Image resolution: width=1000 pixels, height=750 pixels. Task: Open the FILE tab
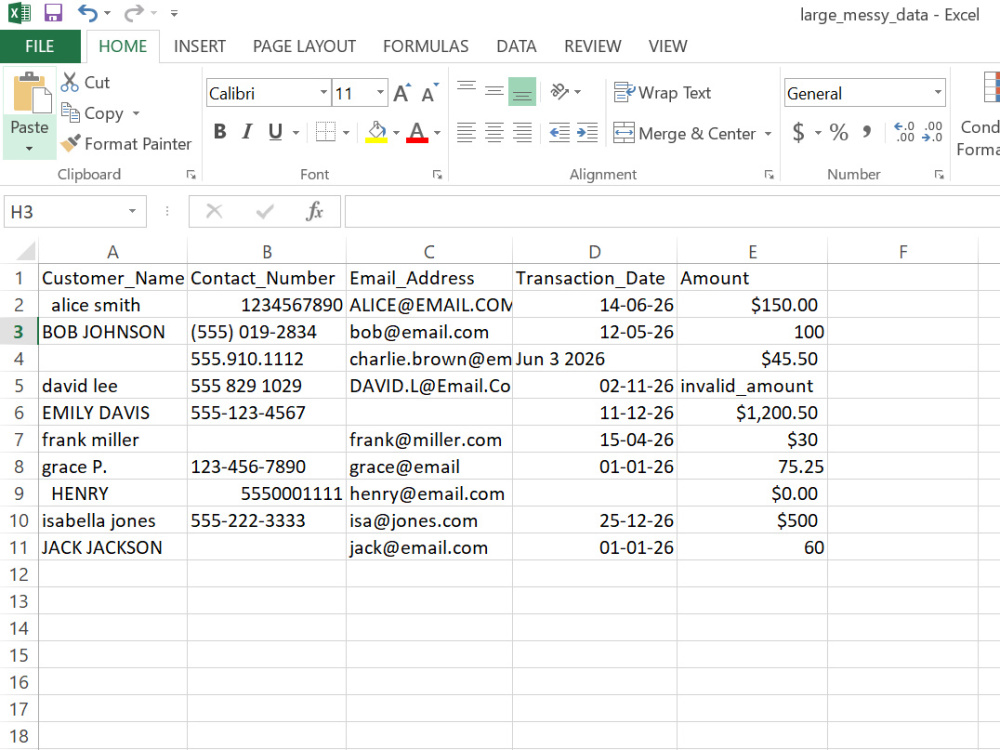coord(40,47)
